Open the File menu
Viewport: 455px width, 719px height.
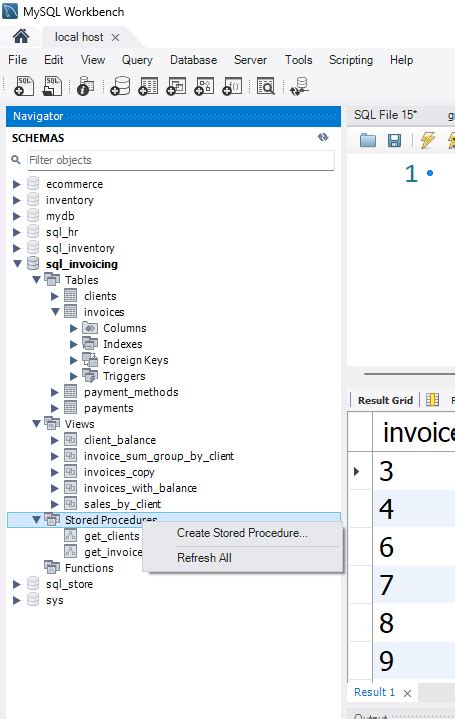[x=17, y=60]
